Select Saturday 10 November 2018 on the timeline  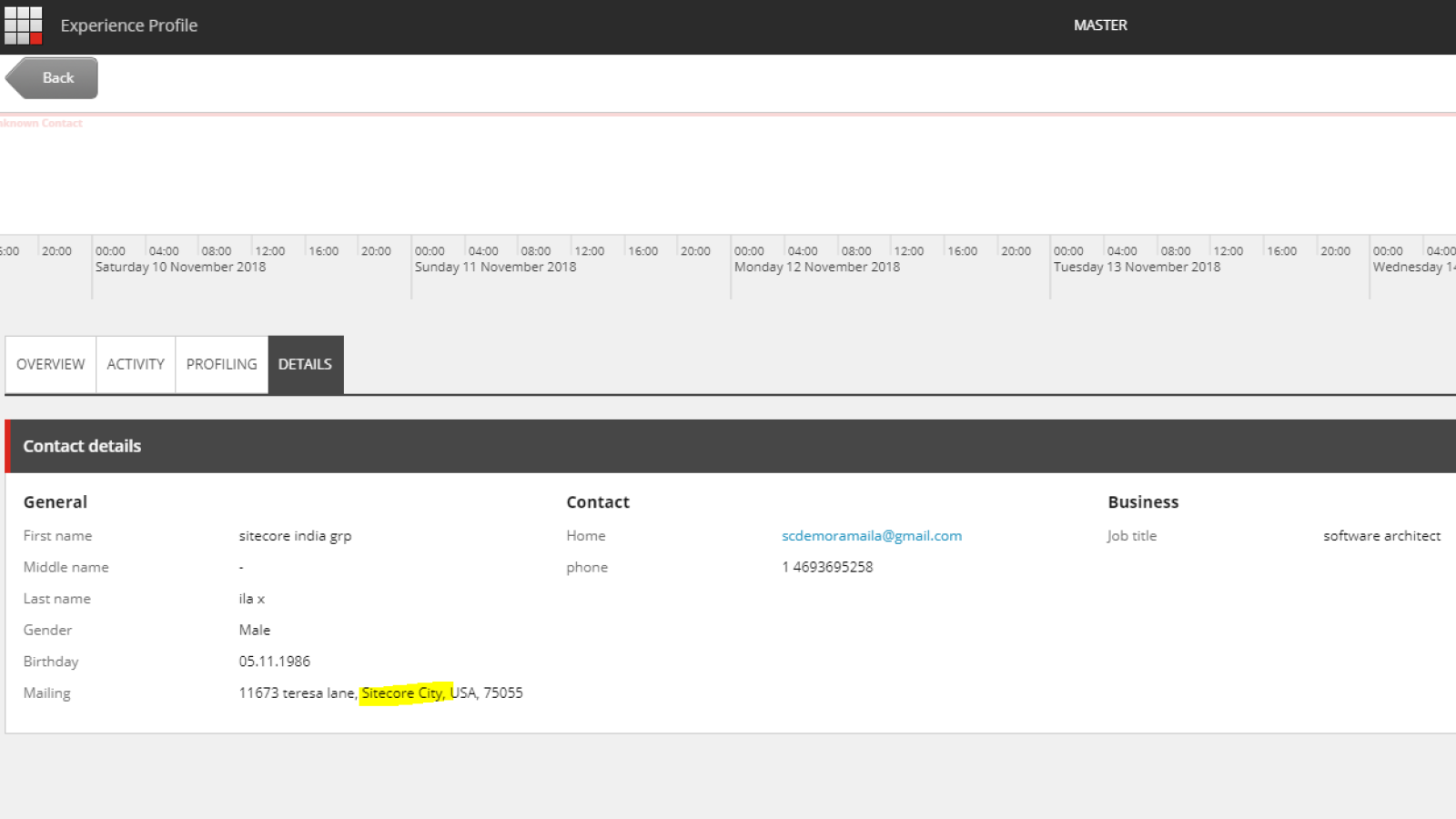pyautogui.click(x=180, y=267)
